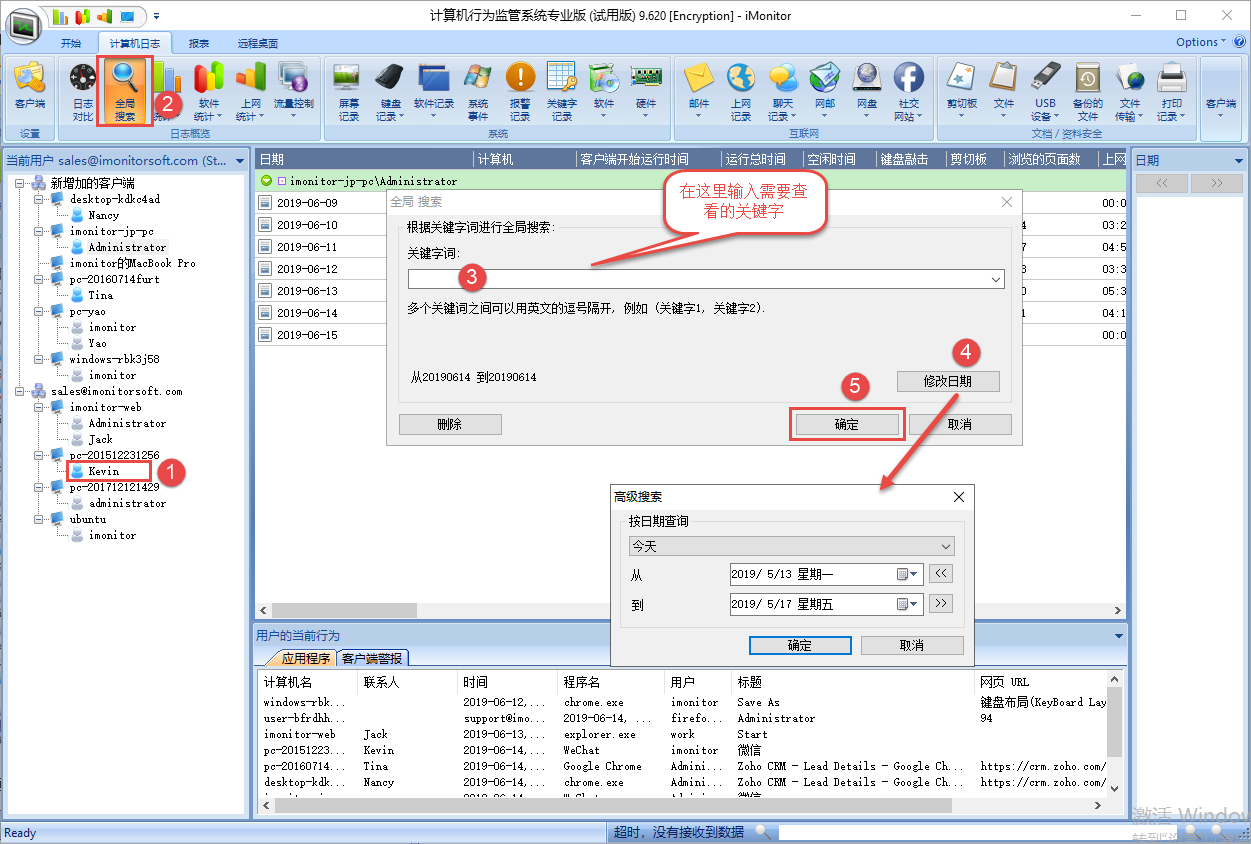Click the 报警记录 alert records icon
The height and width of the screenshot is (844, 1251).
pos(520,90)
